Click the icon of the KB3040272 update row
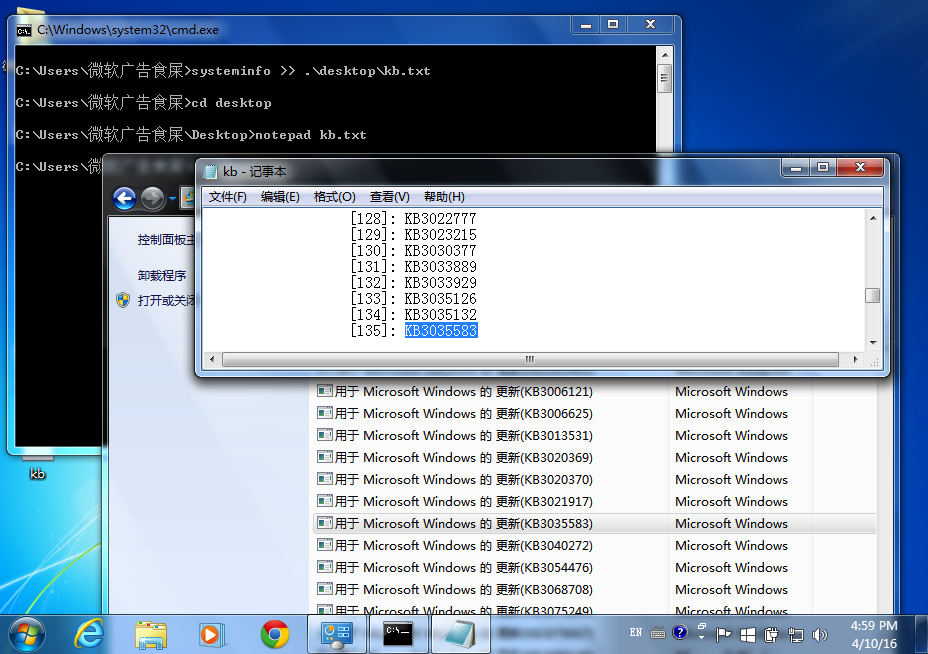The image size is (928, 654). 324,545
